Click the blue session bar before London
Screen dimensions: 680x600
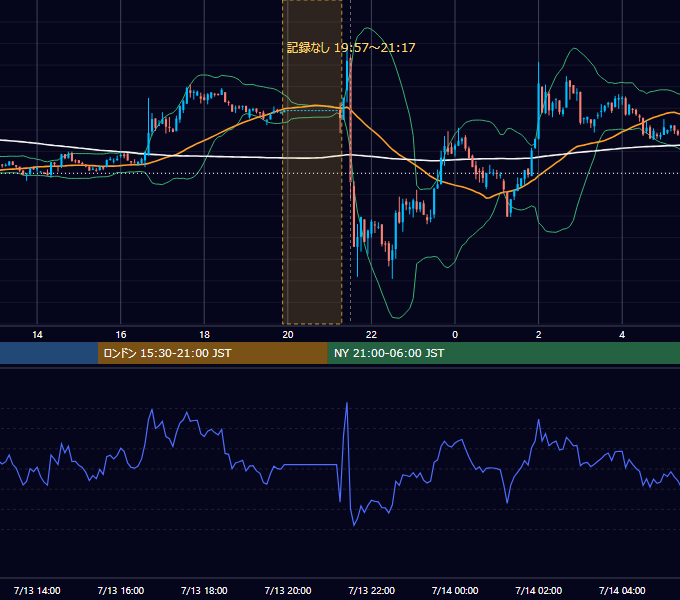[49, 353]
